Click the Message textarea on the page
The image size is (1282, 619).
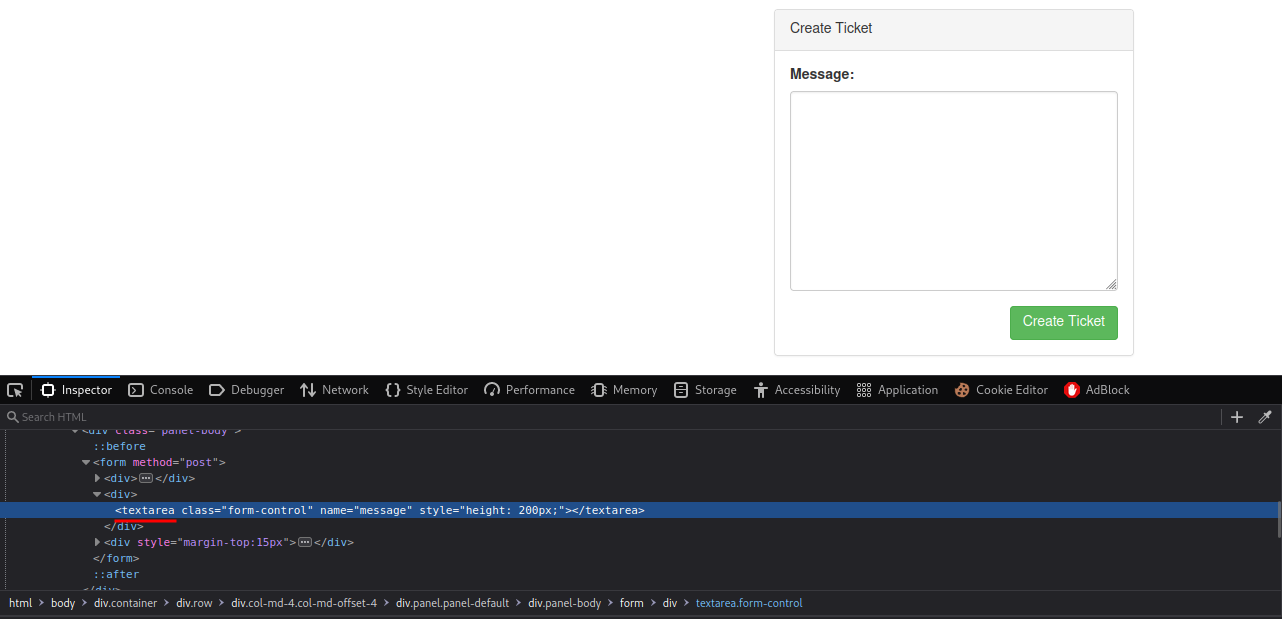(954, 191)
